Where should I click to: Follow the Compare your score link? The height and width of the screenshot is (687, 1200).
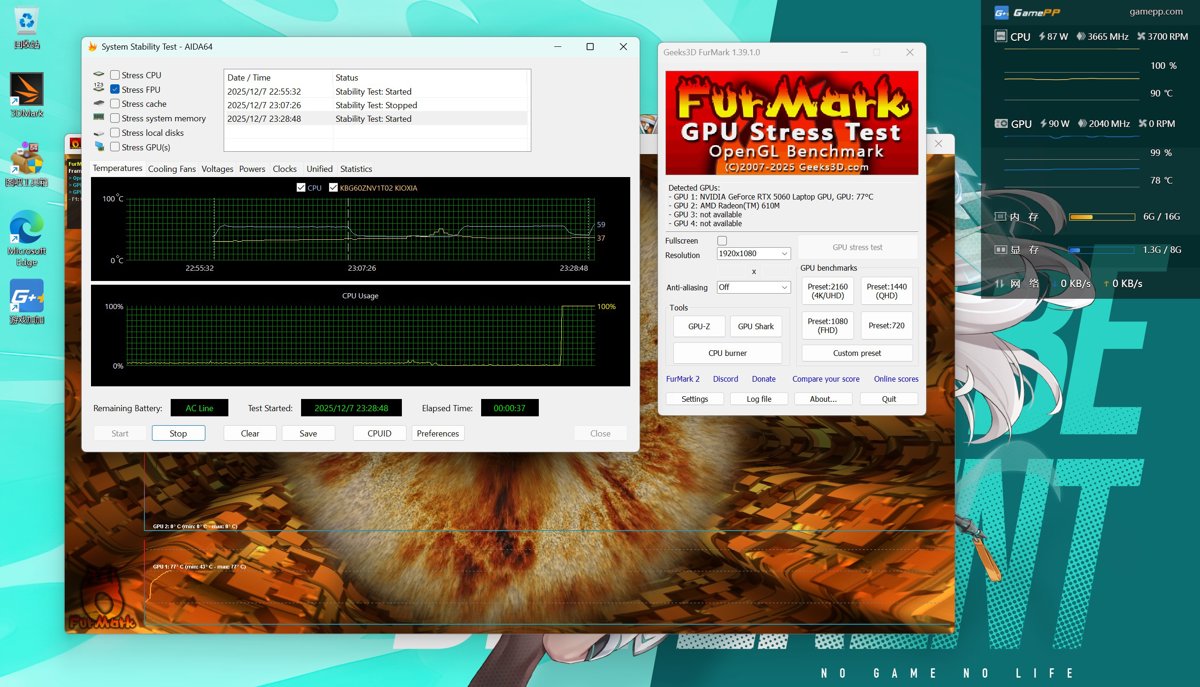pos(825,379)
